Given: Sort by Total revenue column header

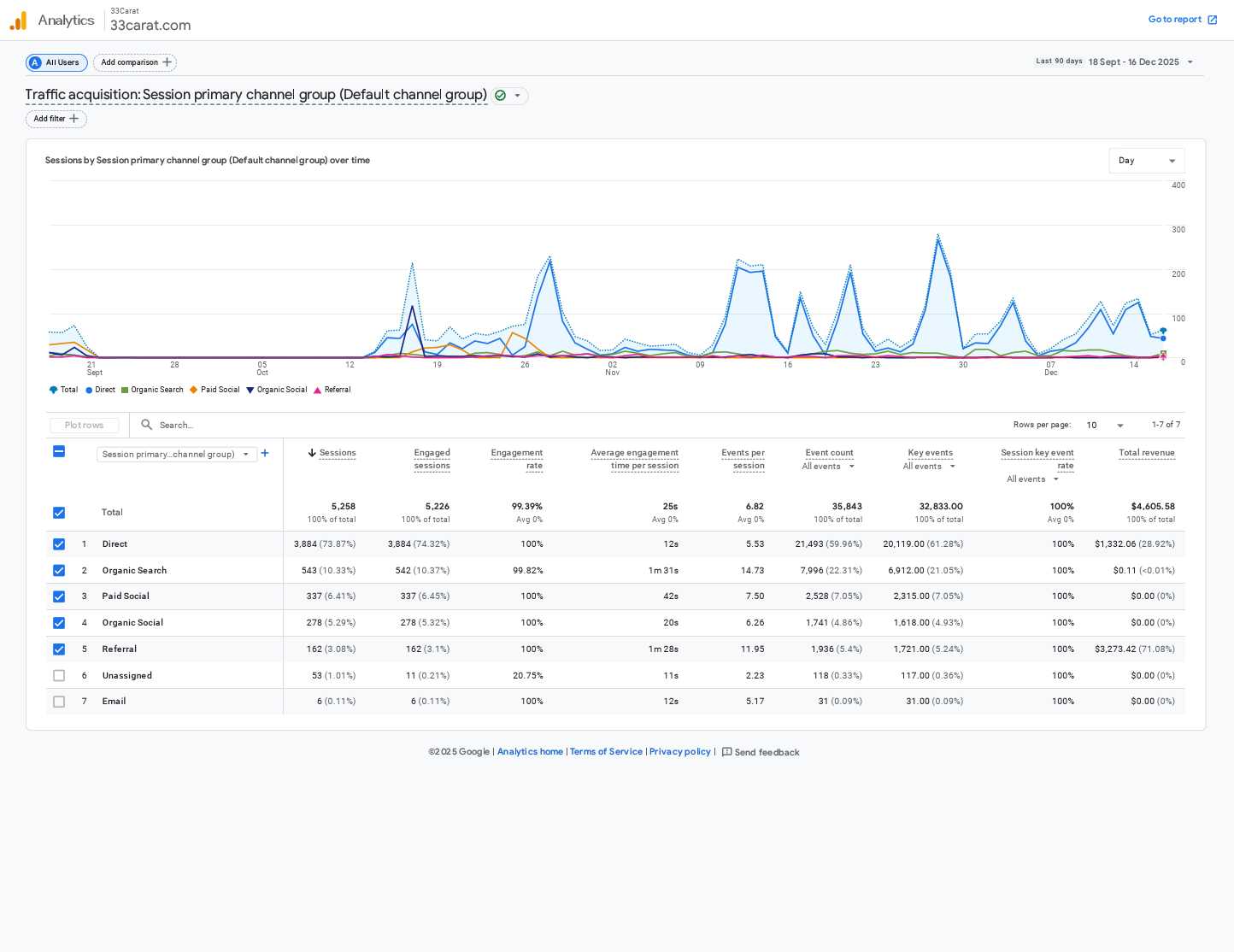Looking at the screenshot, I should [1146, 453].
